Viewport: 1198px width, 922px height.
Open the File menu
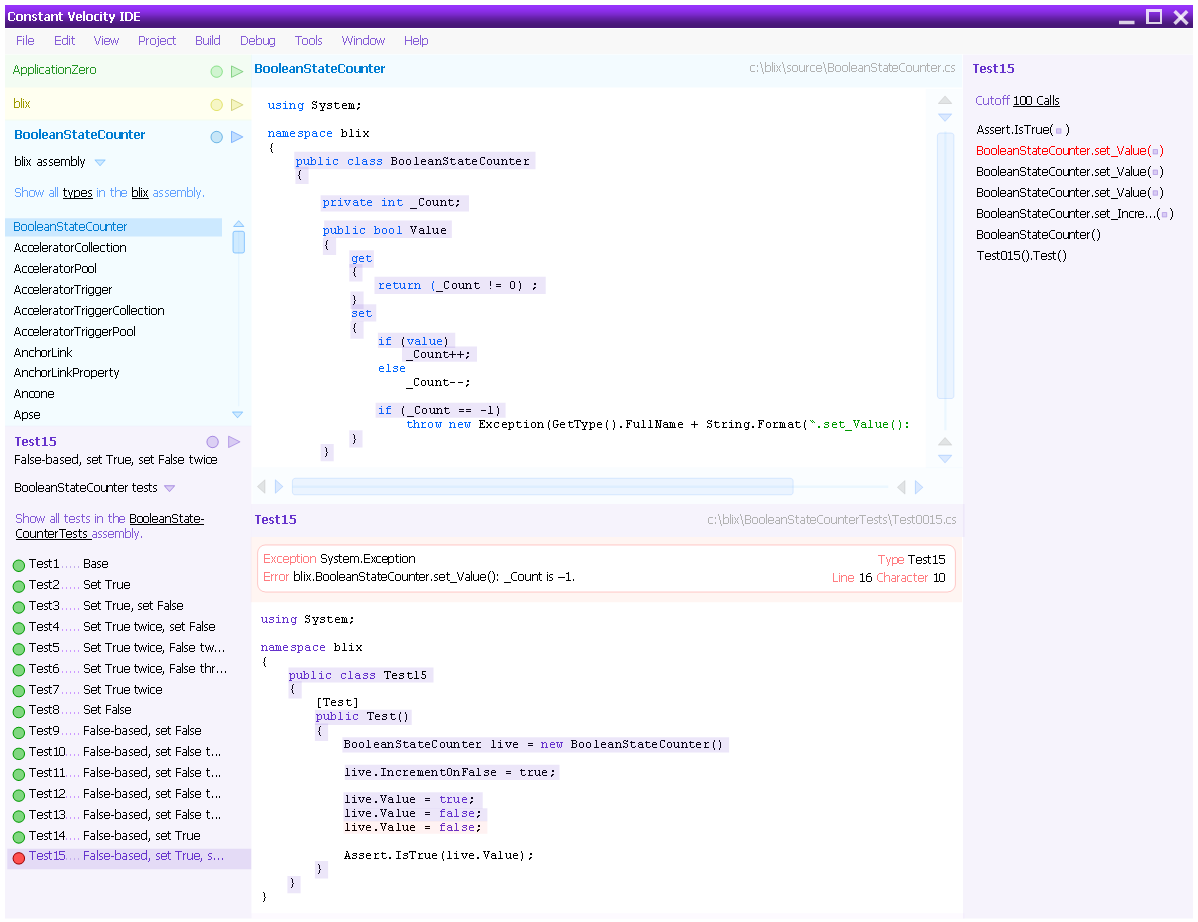[25, 40]
